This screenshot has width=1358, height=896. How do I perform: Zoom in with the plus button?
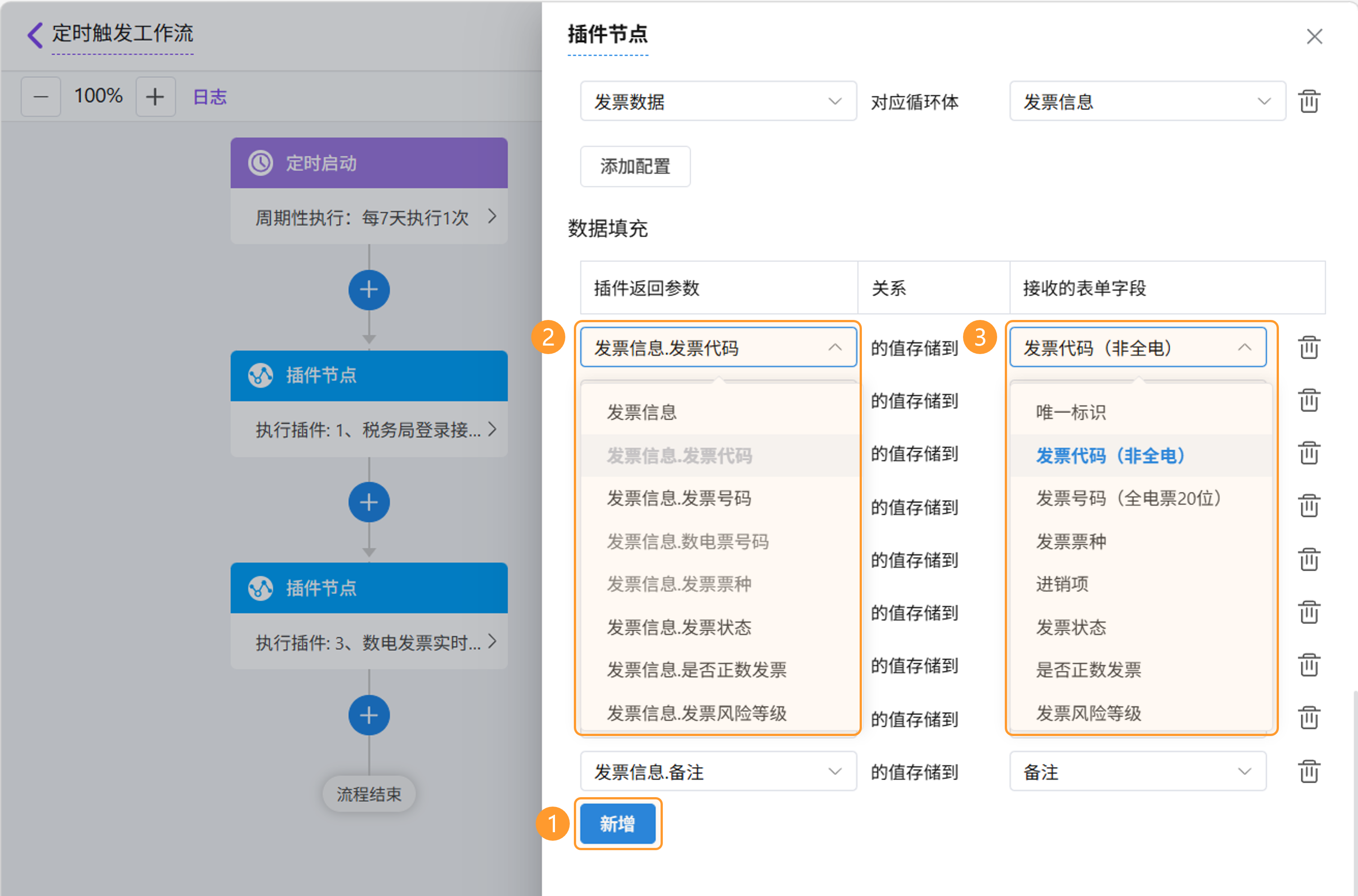(x=155, y=97)
